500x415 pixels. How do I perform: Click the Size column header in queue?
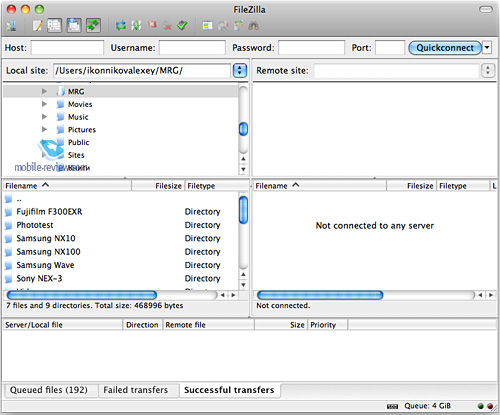tap(281, 325)
